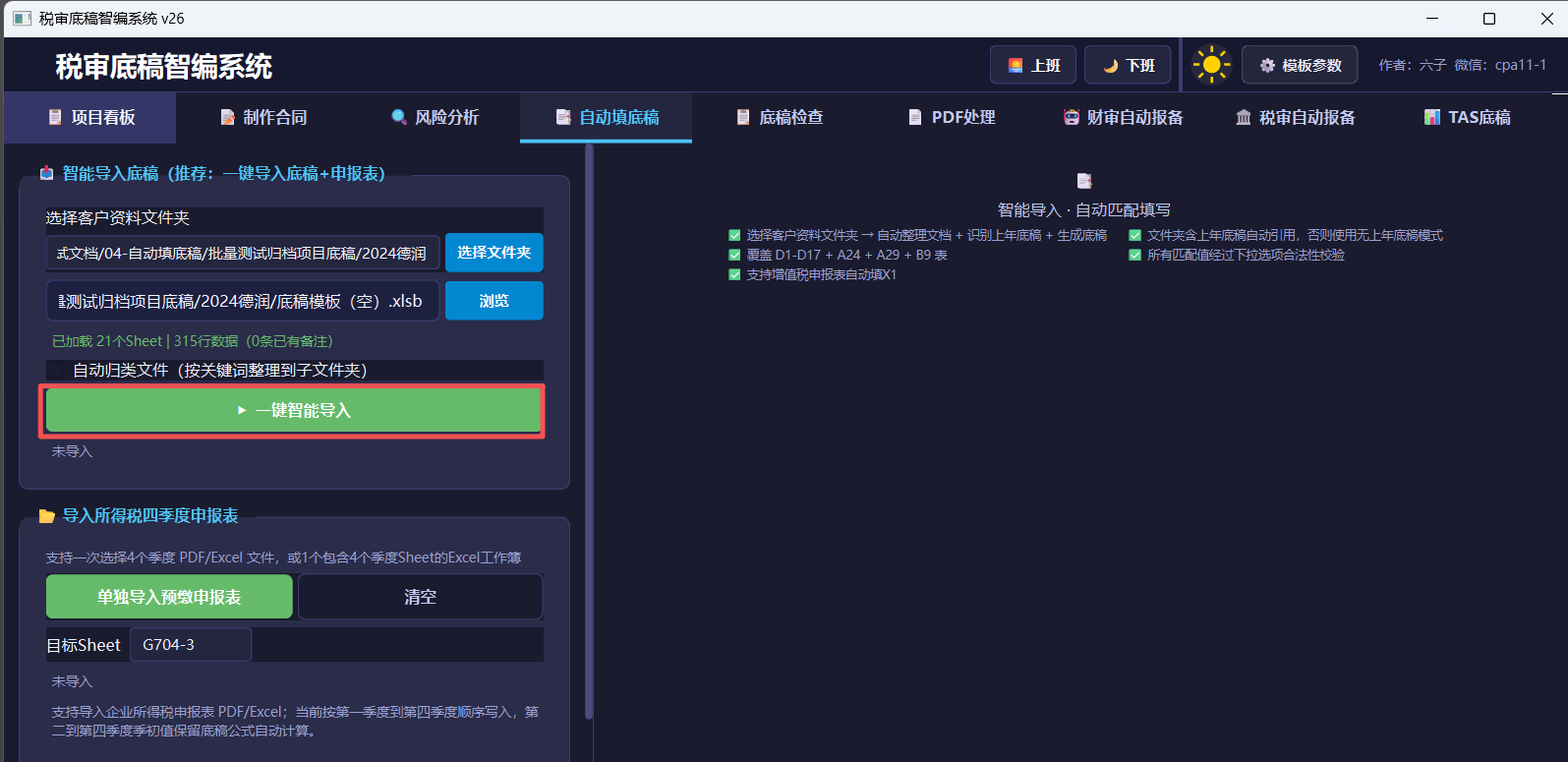Screen dimensions: 1568x762
Task: Click the gear icon in 模板参数 button
Action: (1267, 65)
